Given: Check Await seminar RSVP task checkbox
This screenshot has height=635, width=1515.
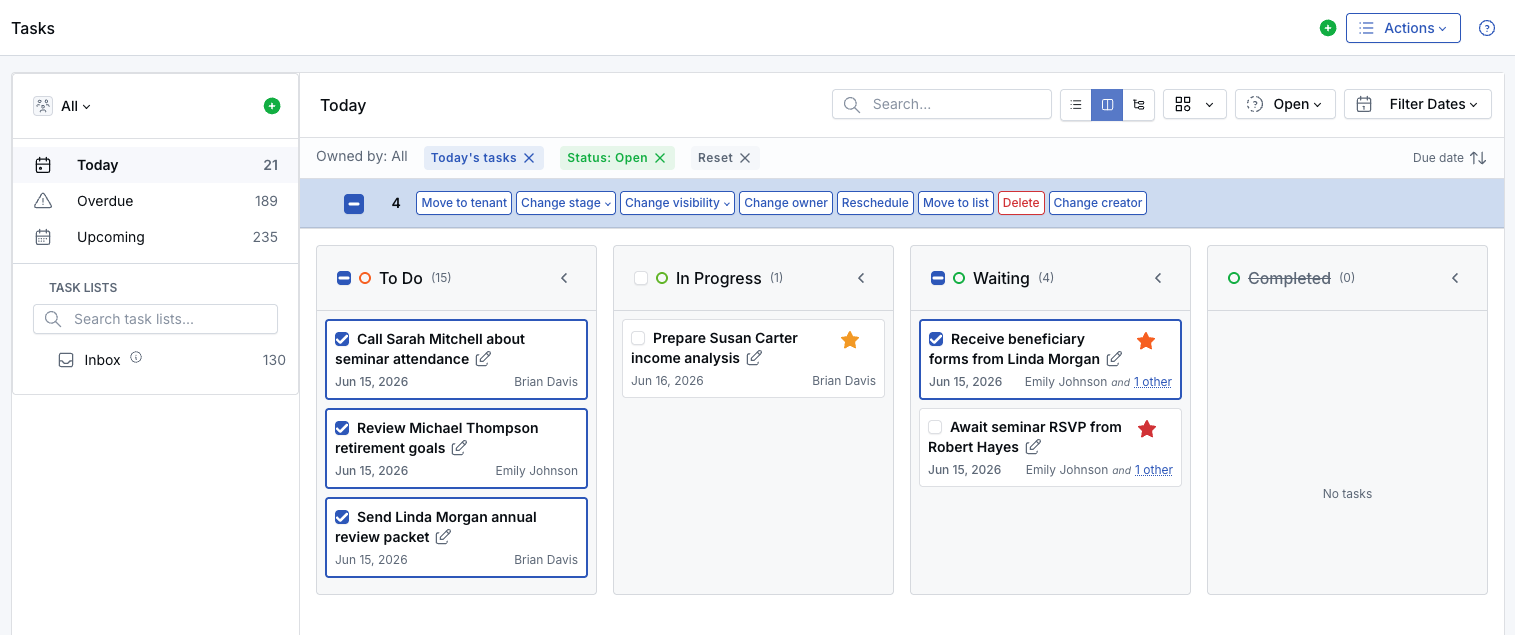Looking at the screenshot, I should pos(935,427).
